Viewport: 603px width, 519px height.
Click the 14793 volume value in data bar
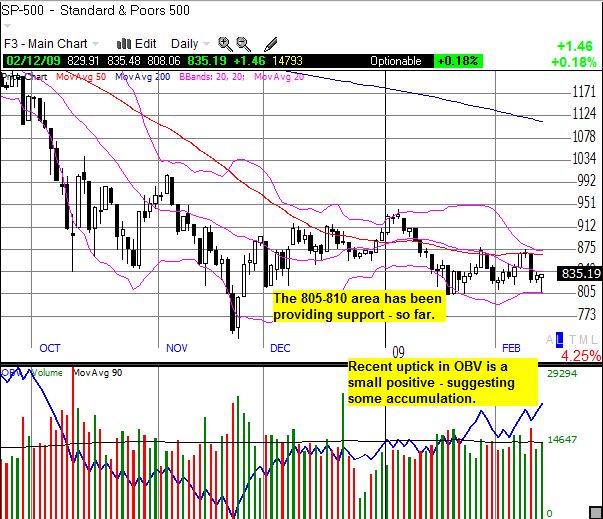pos(287,61)
